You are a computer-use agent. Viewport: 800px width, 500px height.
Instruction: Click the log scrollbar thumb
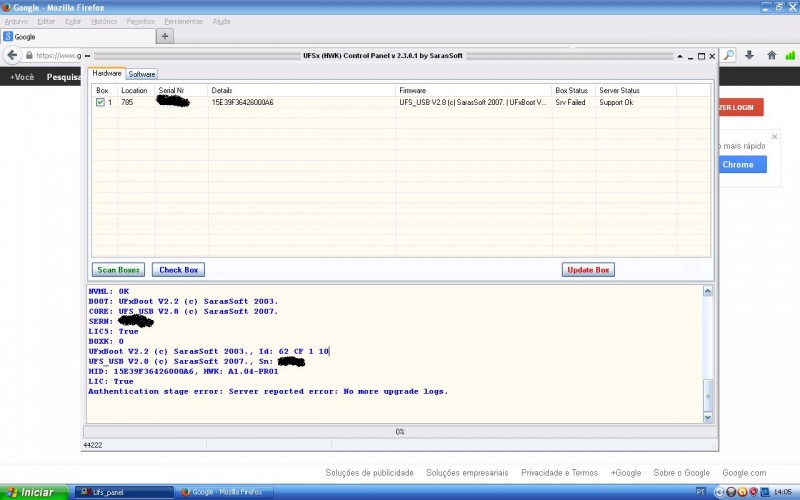pos(708,395)
